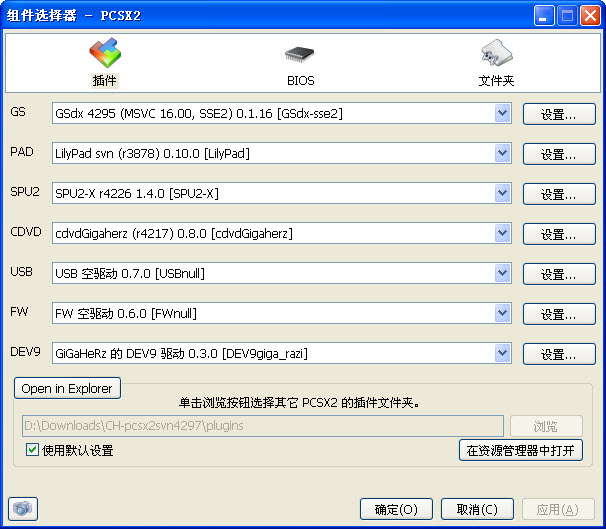Minimize the 组件选择器 window
The width and height of the screenshot is (606, 529).
click(x=544, y=16)
